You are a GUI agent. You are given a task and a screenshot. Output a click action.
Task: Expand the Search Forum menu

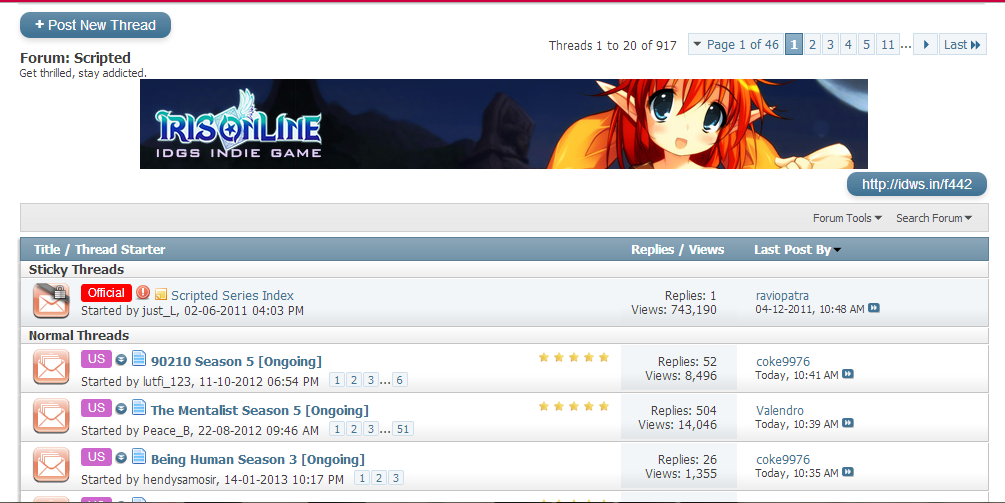[934, 218]
